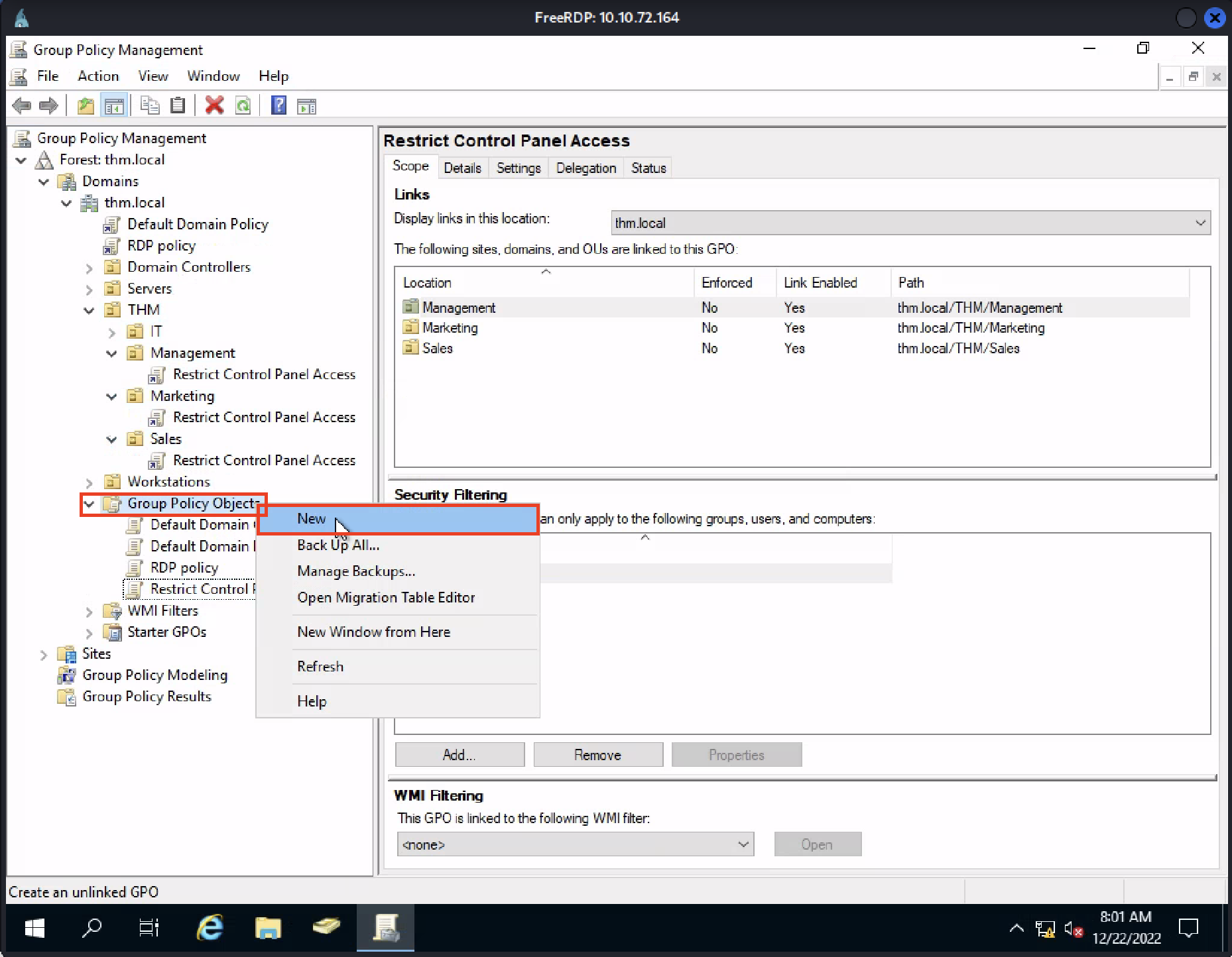Collapse the Forest: thm.local node
Image resolution: width=1232 pixels, height=957 pixels.
click(21, 160)
